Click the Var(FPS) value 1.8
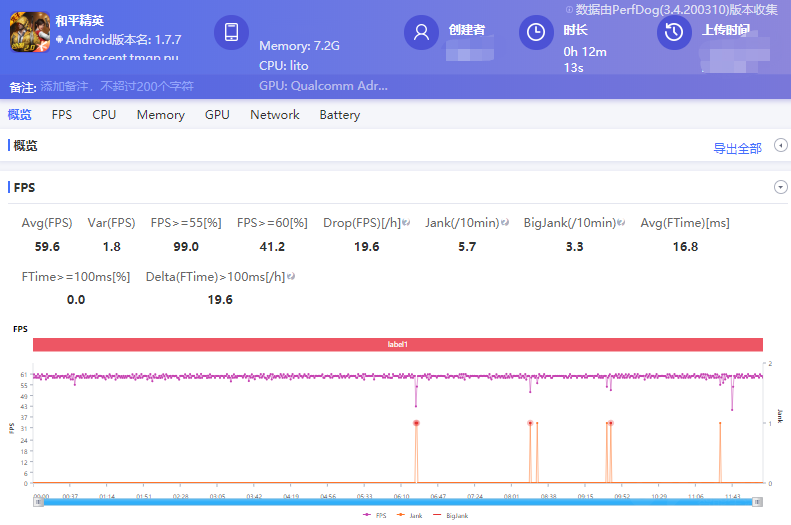 click(x=111, y=247)
